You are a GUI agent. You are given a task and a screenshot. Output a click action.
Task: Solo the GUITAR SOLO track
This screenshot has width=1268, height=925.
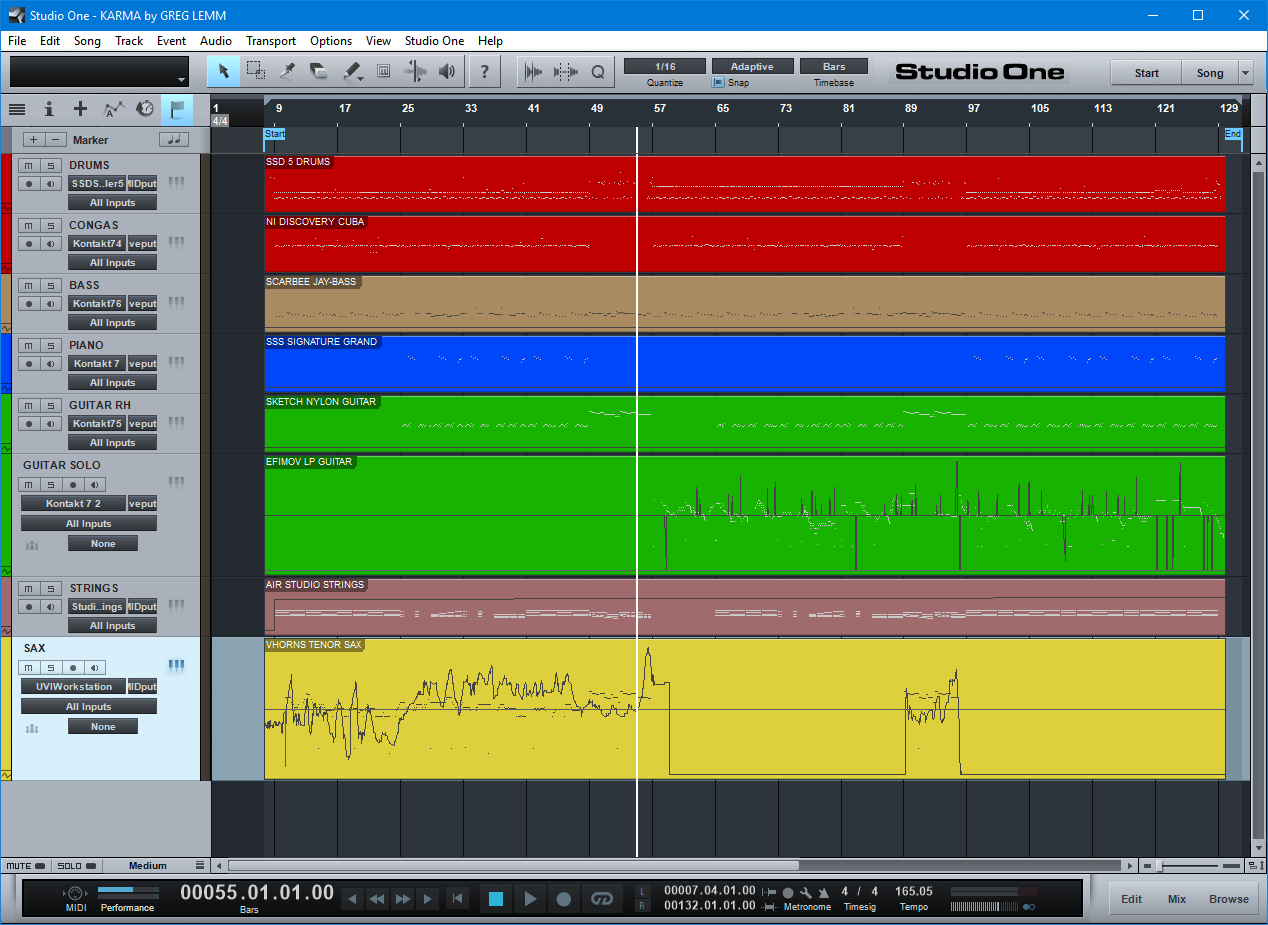click(50, 485)
